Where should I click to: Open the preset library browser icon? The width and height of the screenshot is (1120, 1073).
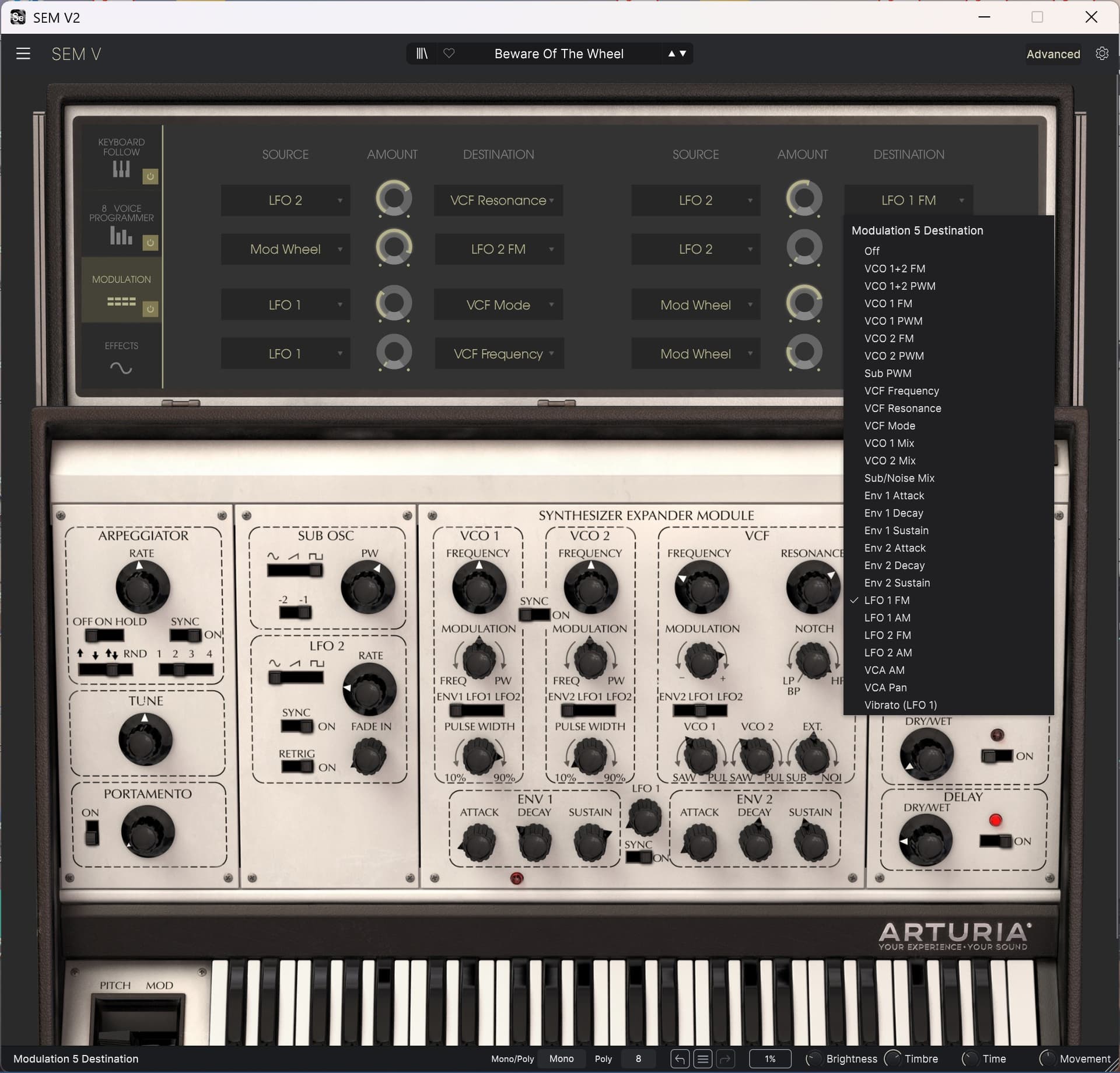point(422,54)
